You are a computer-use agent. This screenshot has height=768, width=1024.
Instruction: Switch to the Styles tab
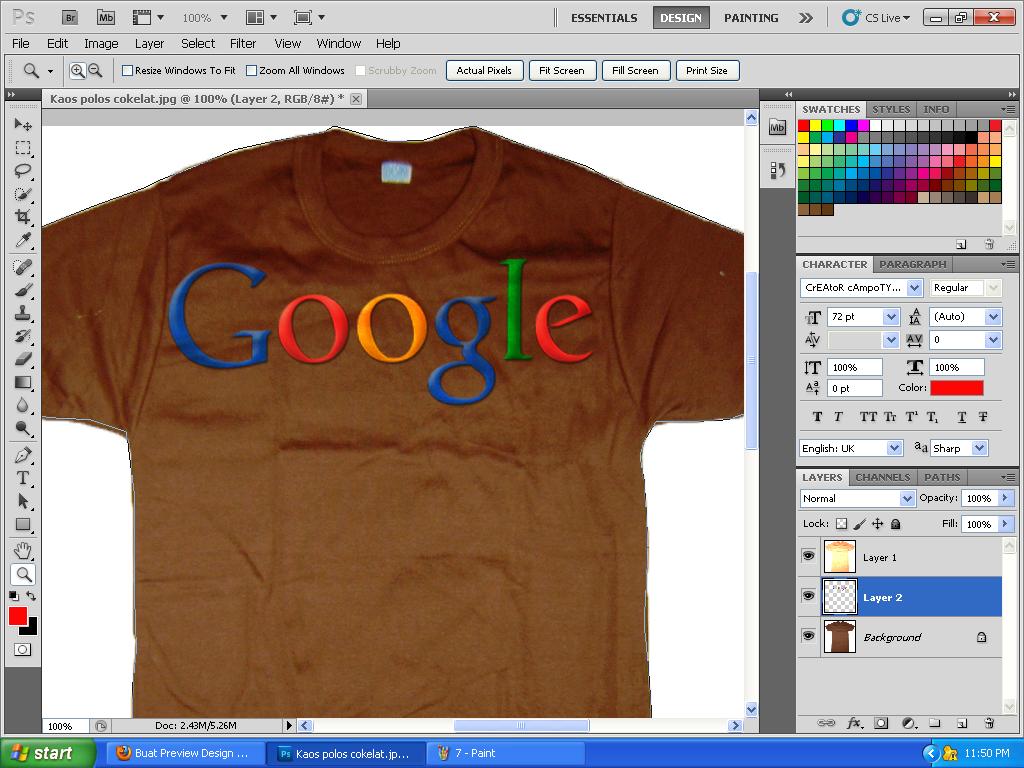(x=891, y=109)
